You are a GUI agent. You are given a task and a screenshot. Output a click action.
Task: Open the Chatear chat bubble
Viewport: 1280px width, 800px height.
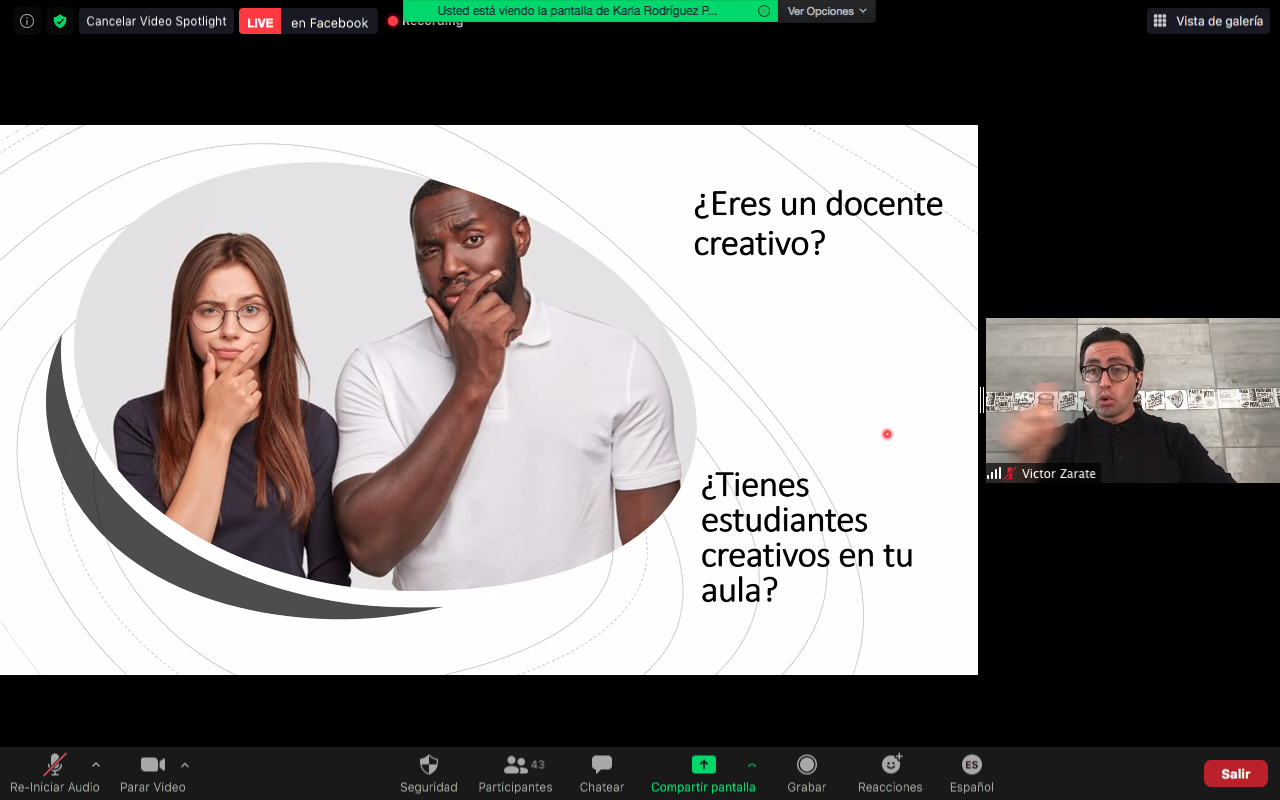pos(601,766)
